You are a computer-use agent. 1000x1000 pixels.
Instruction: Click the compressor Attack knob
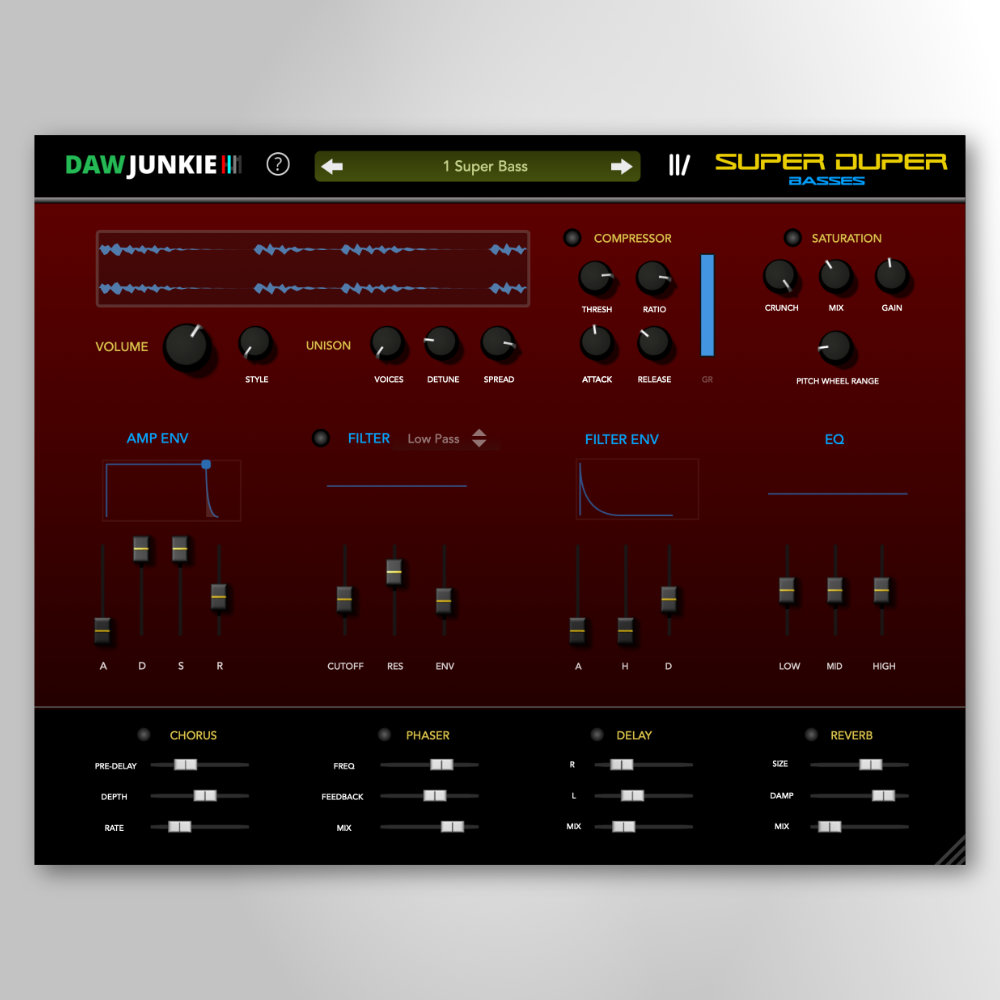(x=596, y=342)
